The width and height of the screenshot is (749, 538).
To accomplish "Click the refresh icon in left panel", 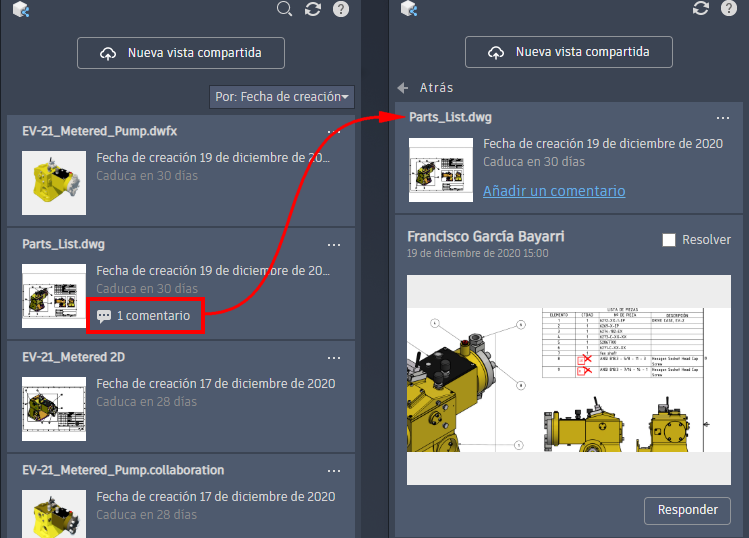I will (x=313, y=9).
